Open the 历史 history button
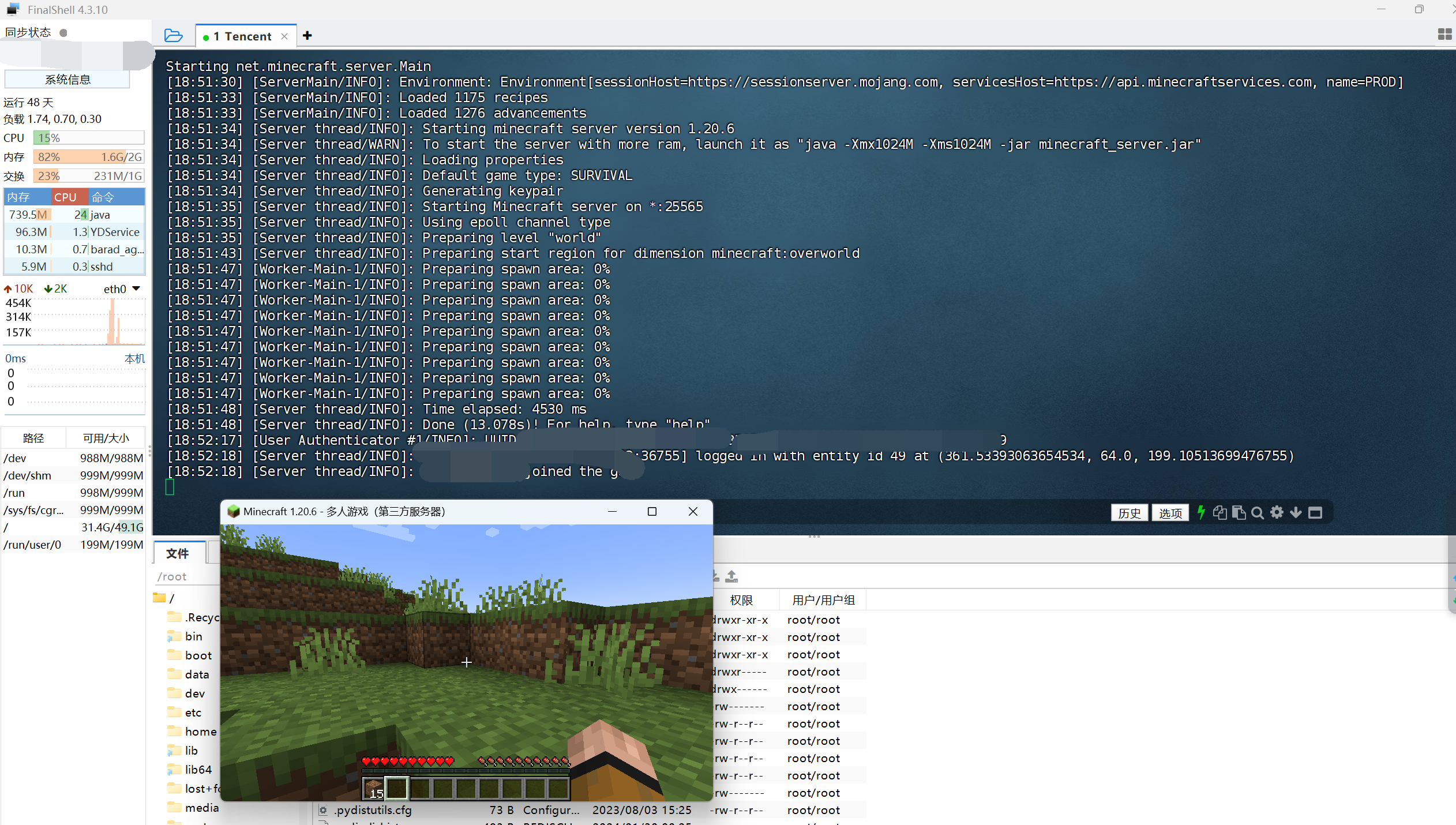The height and width of the screenshot is (825, 1456). [x=1129, y=513]
